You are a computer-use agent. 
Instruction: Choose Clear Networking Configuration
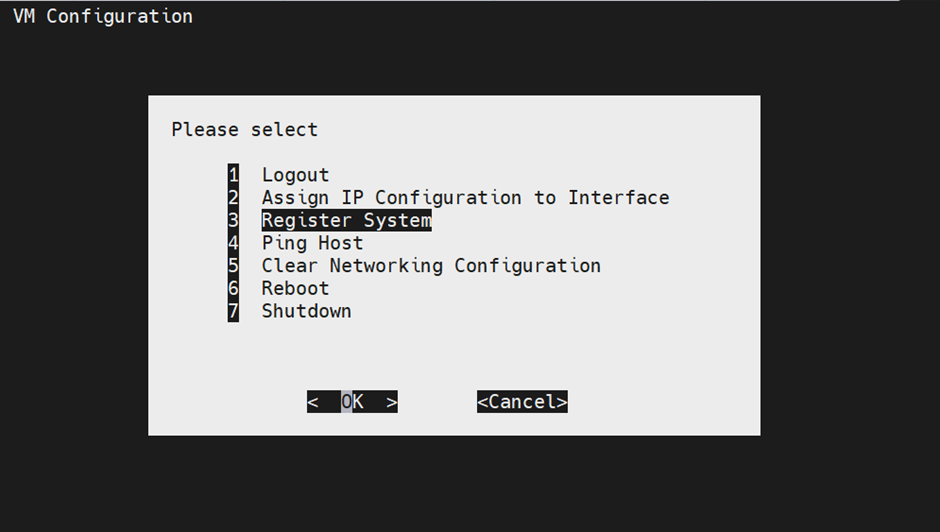(x=431, y=266)
